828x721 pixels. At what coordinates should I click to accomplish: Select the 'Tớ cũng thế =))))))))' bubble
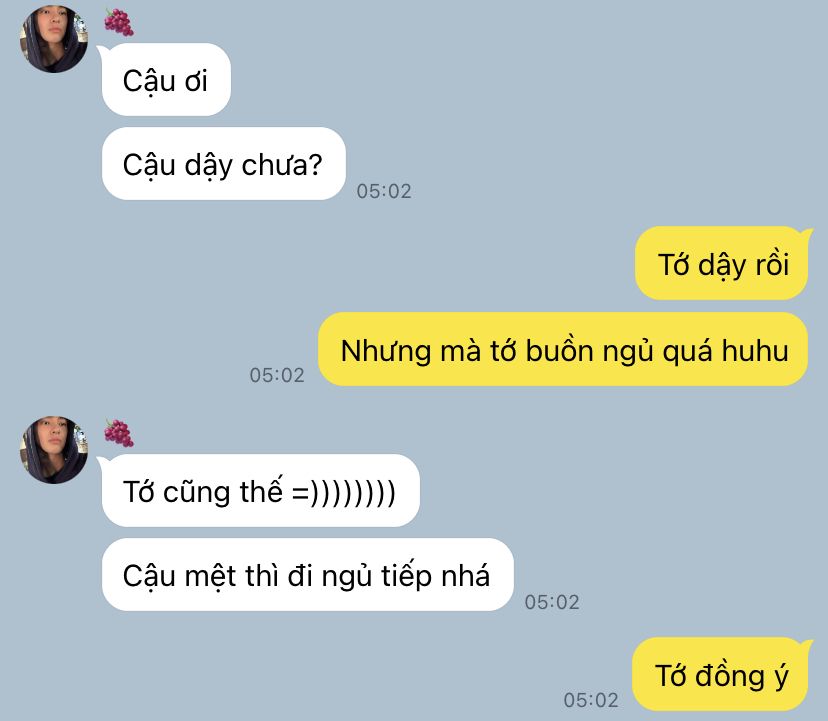click(x=261, y=491)
